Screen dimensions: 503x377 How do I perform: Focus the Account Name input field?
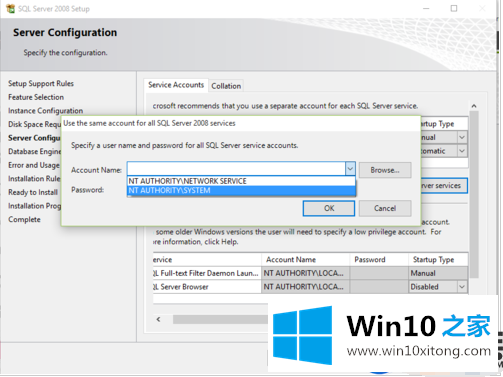(236, 169)
